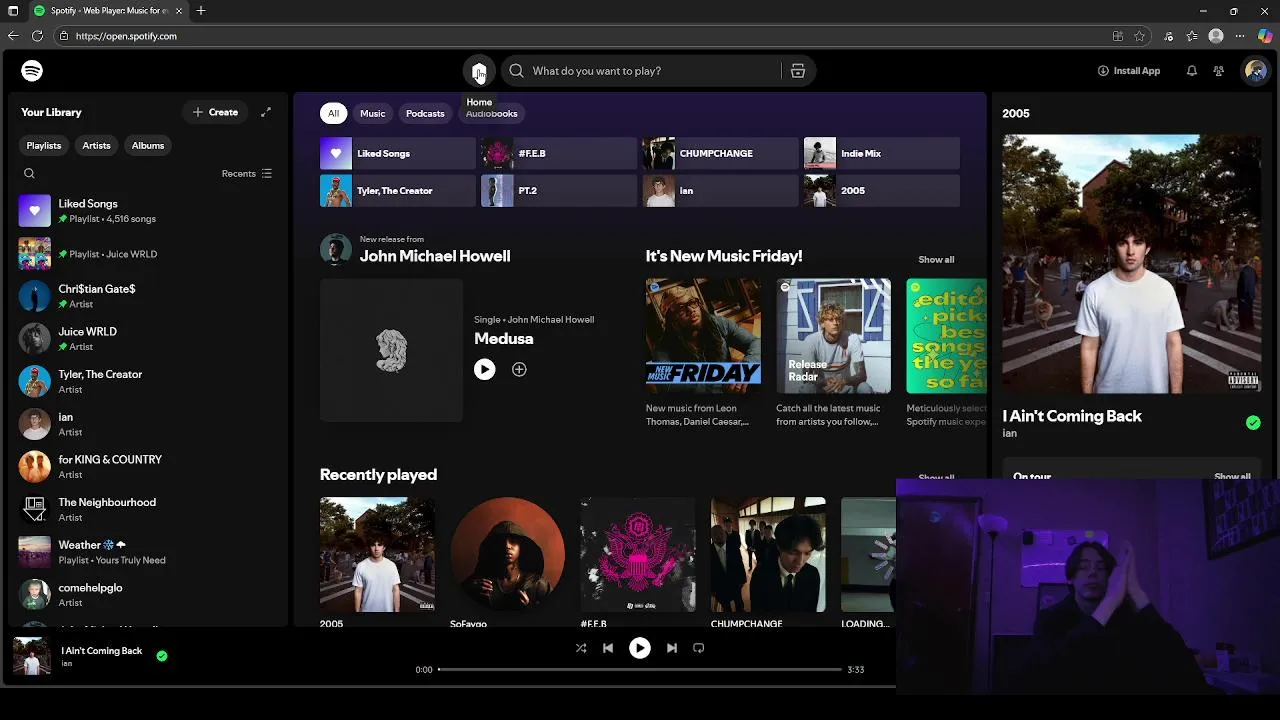1280x720 pixels.
Task: Open Liked Songs shortcut tile
Action: [398, 153]
